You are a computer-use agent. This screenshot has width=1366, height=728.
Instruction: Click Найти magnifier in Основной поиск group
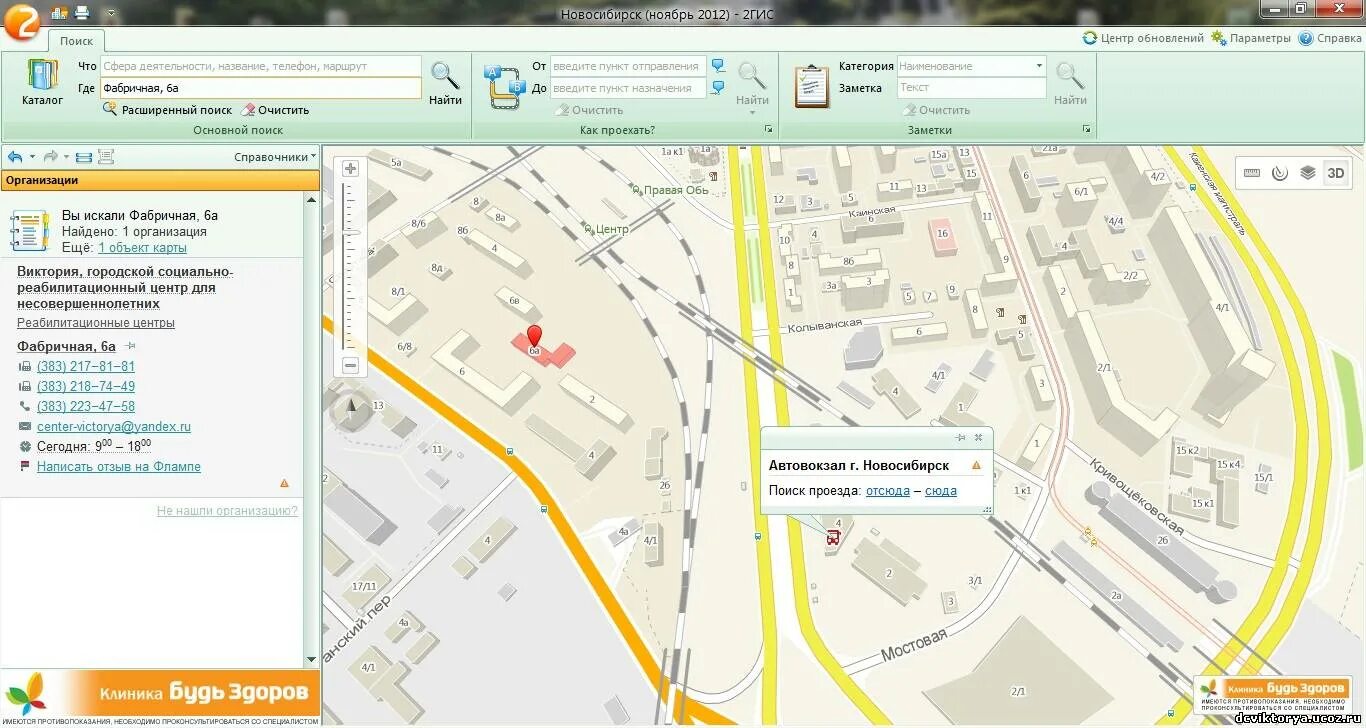pos(445,83)
